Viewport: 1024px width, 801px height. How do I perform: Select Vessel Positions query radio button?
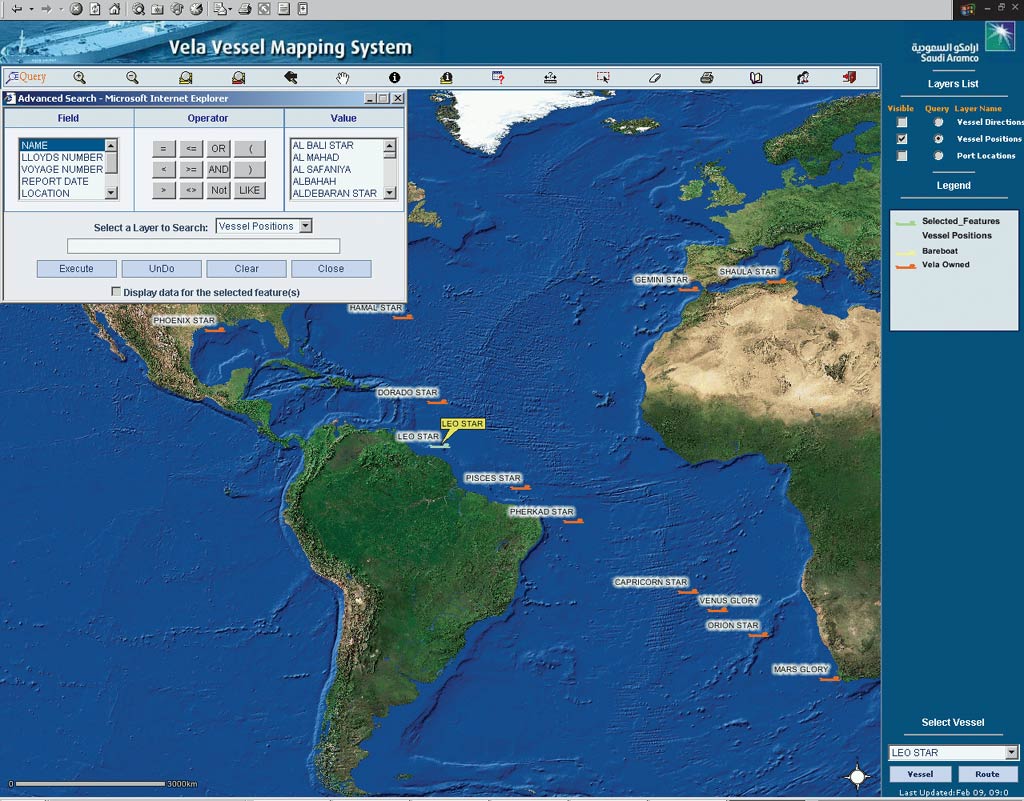(x=938, y=139)
